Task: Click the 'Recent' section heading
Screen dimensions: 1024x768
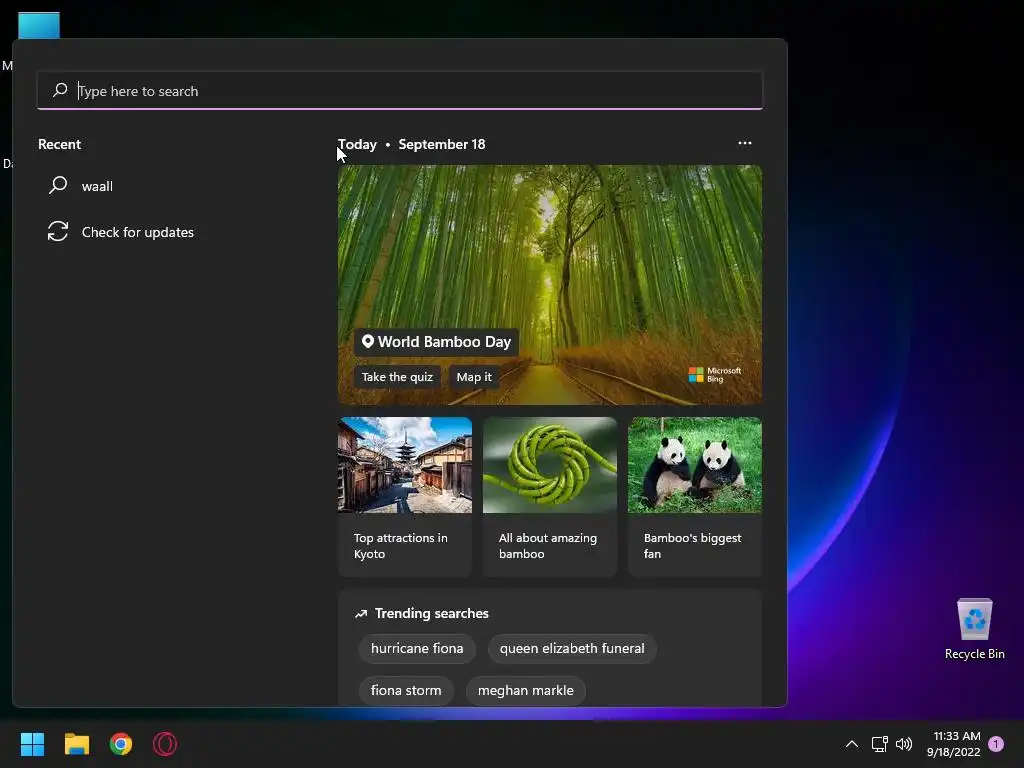Action: [x=59, y=144]
